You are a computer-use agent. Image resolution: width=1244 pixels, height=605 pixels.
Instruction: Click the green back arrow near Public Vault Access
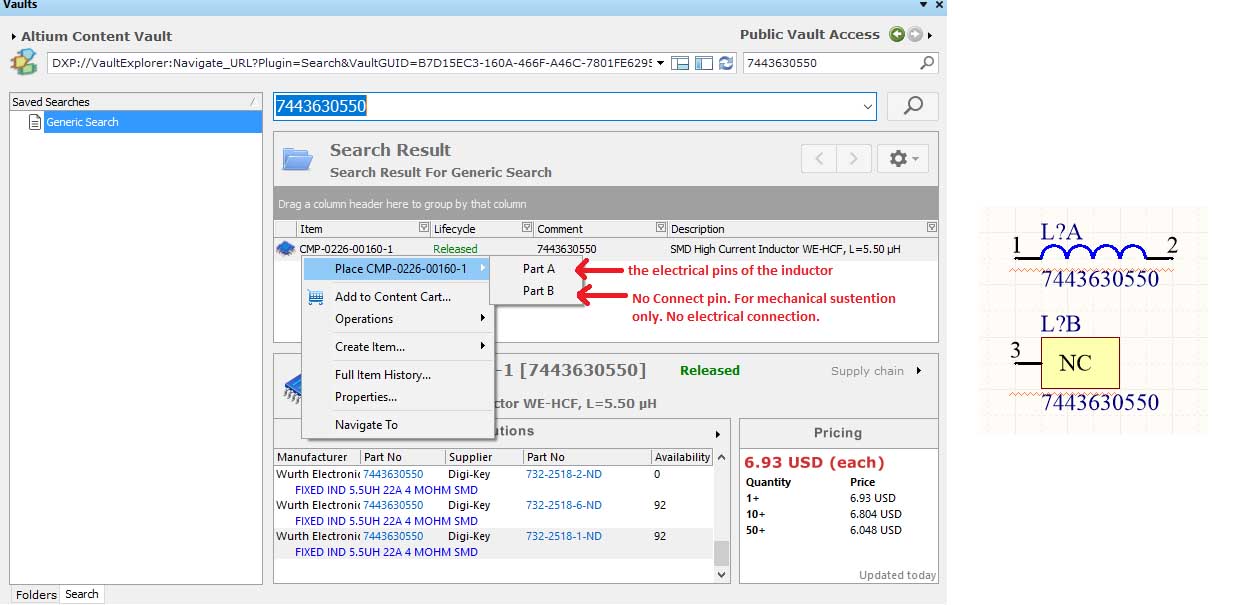tap(896, 35)
